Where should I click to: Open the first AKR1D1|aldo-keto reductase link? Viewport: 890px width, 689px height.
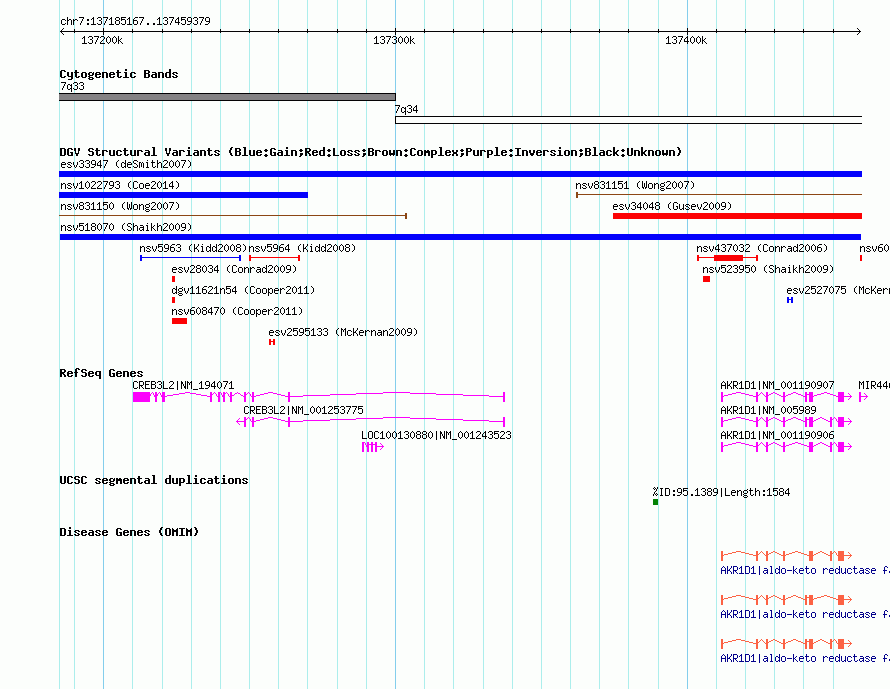tap(805, 570)
